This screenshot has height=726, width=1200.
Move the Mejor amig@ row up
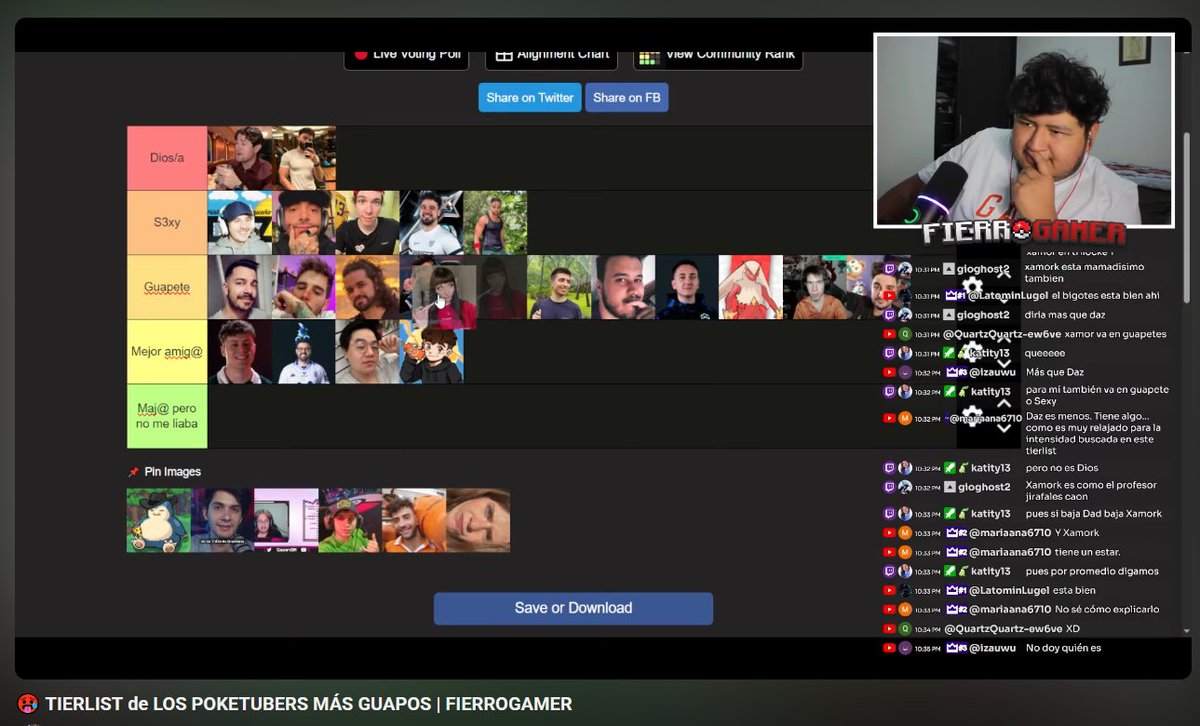point(1004,340)
